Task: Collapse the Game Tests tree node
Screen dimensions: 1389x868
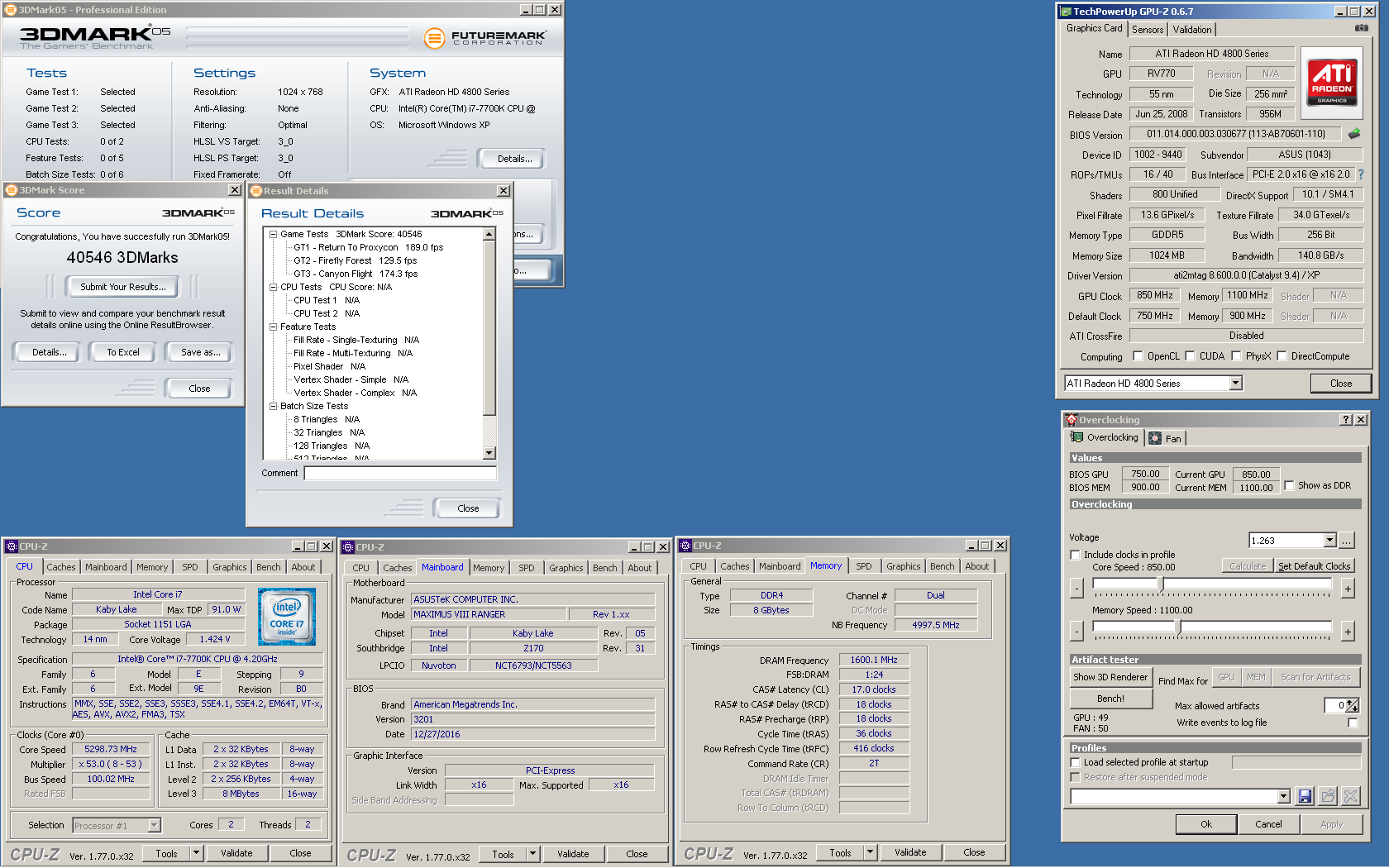Action: click(x=273, y=234)
